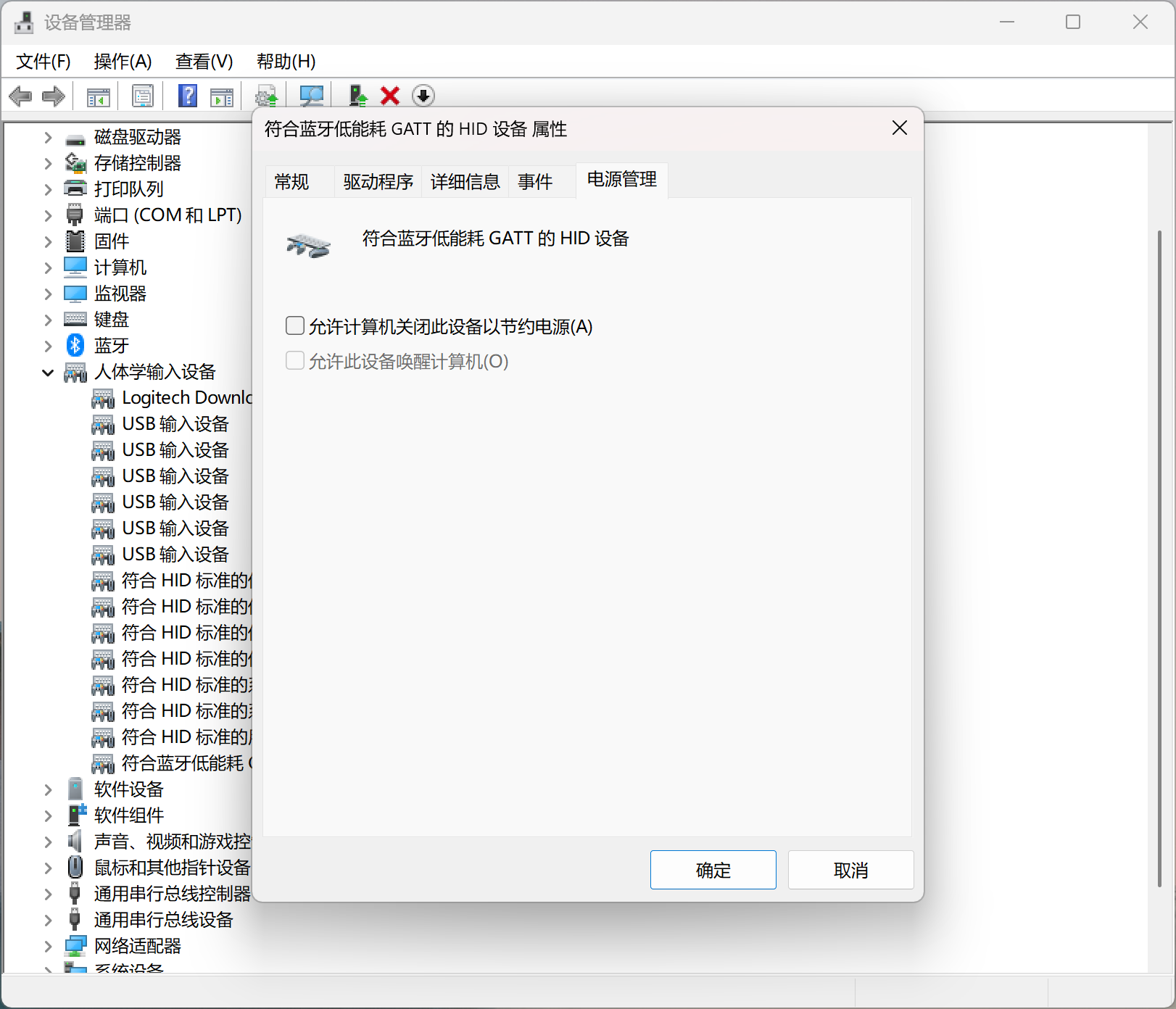The height and width of the screenshot is (1009, 1176).
Task: Click the back arrow toolbar icon
Action: (x=20, y=96)
